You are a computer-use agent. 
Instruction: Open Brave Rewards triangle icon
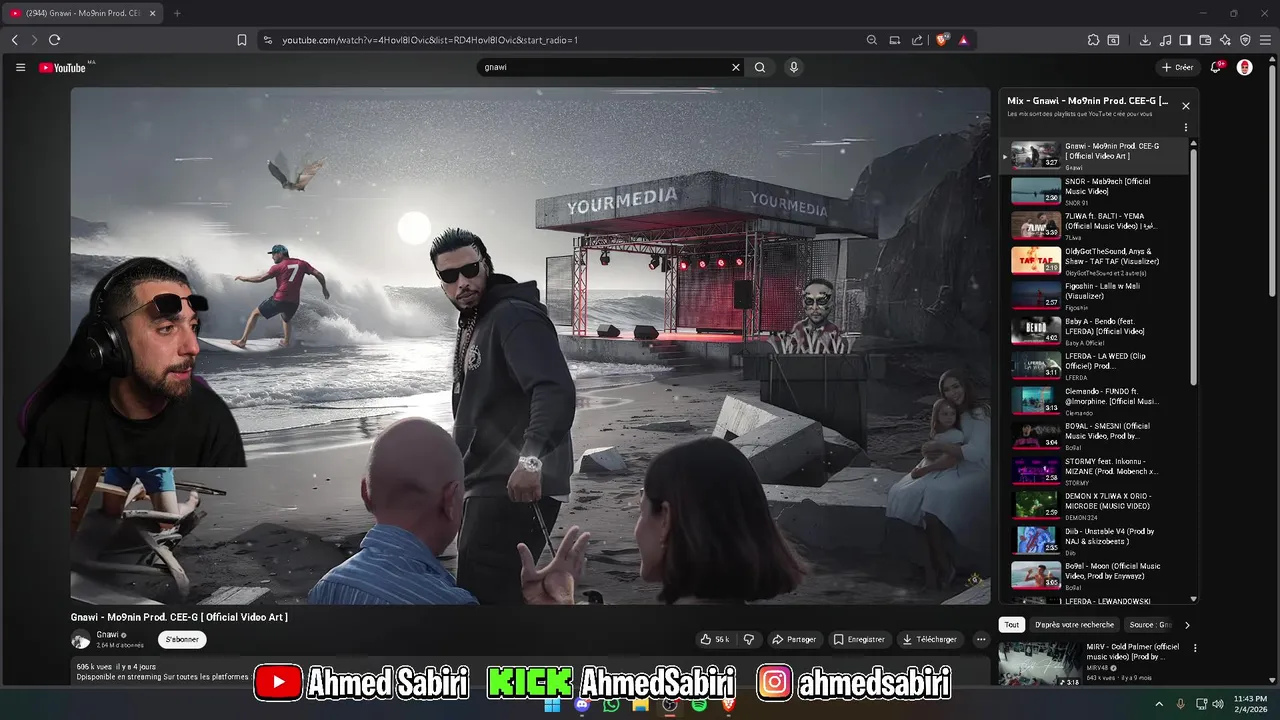pos(964,40)
